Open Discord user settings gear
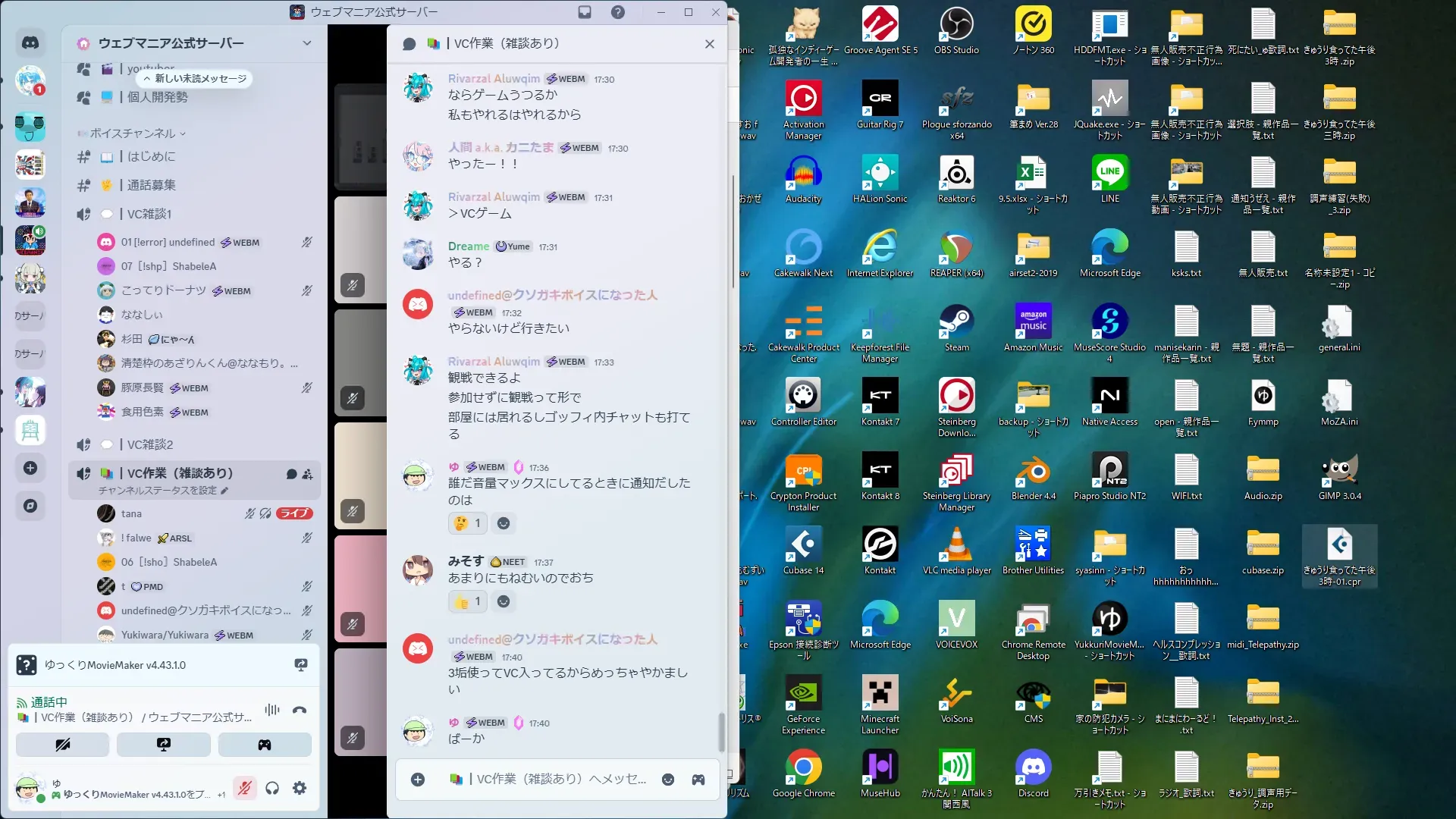 [x=300, y=788]
